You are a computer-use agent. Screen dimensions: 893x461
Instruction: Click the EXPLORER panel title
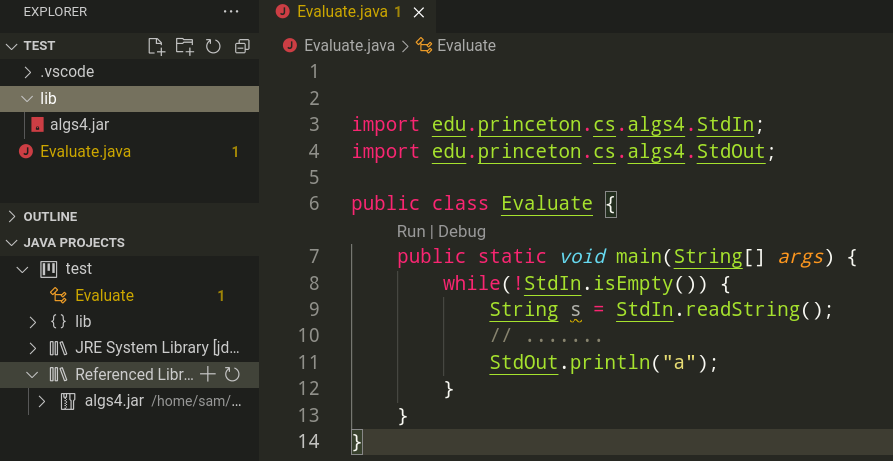pyautogui.click(x=55, y=12)
